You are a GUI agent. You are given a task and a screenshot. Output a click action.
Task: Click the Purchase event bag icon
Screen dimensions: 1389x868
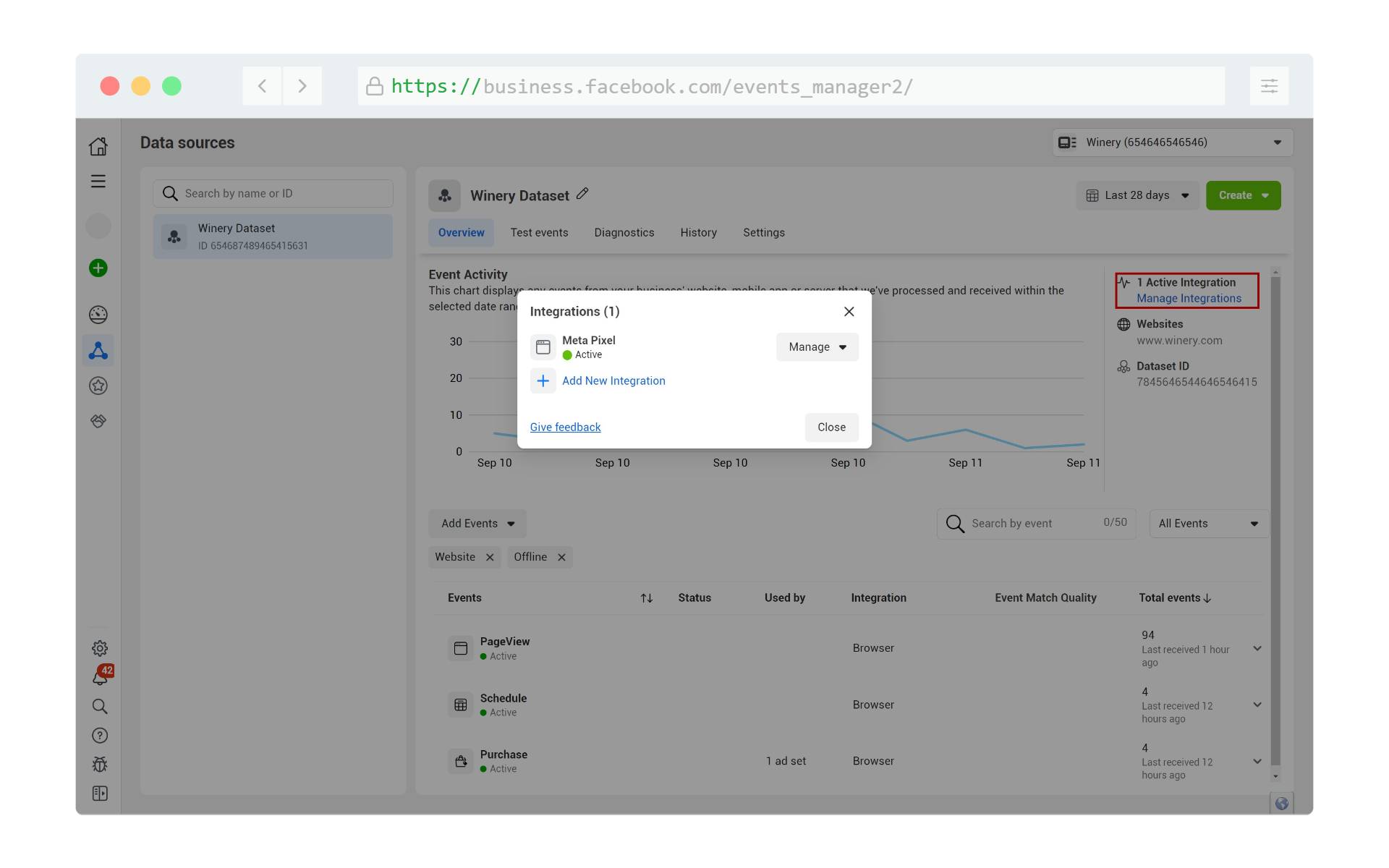tap(461, 761)
